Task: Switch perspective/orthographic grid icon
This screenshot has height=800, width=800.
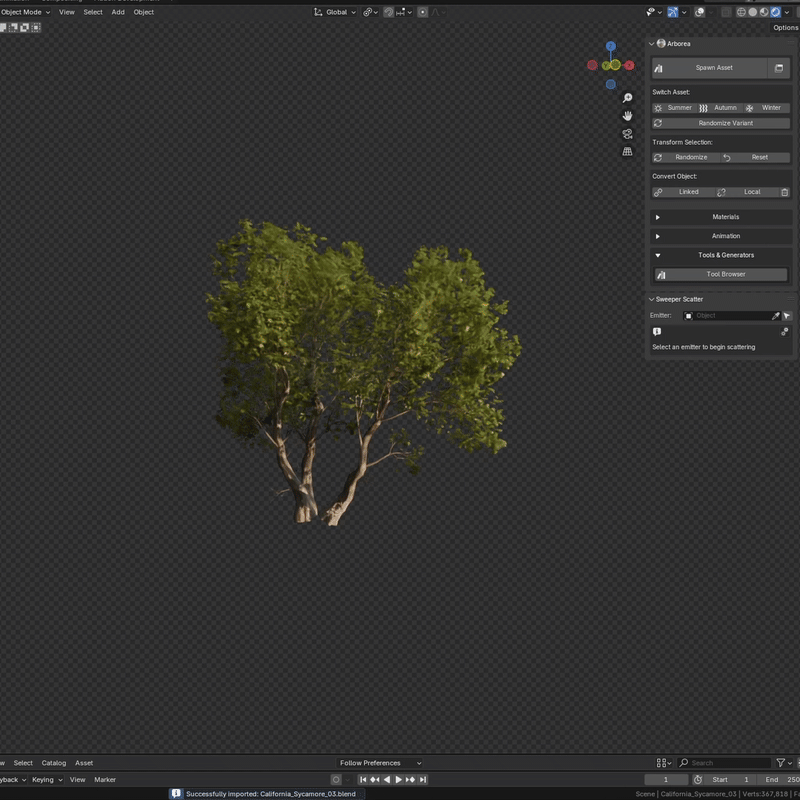Action: click(x=628, y=152)
